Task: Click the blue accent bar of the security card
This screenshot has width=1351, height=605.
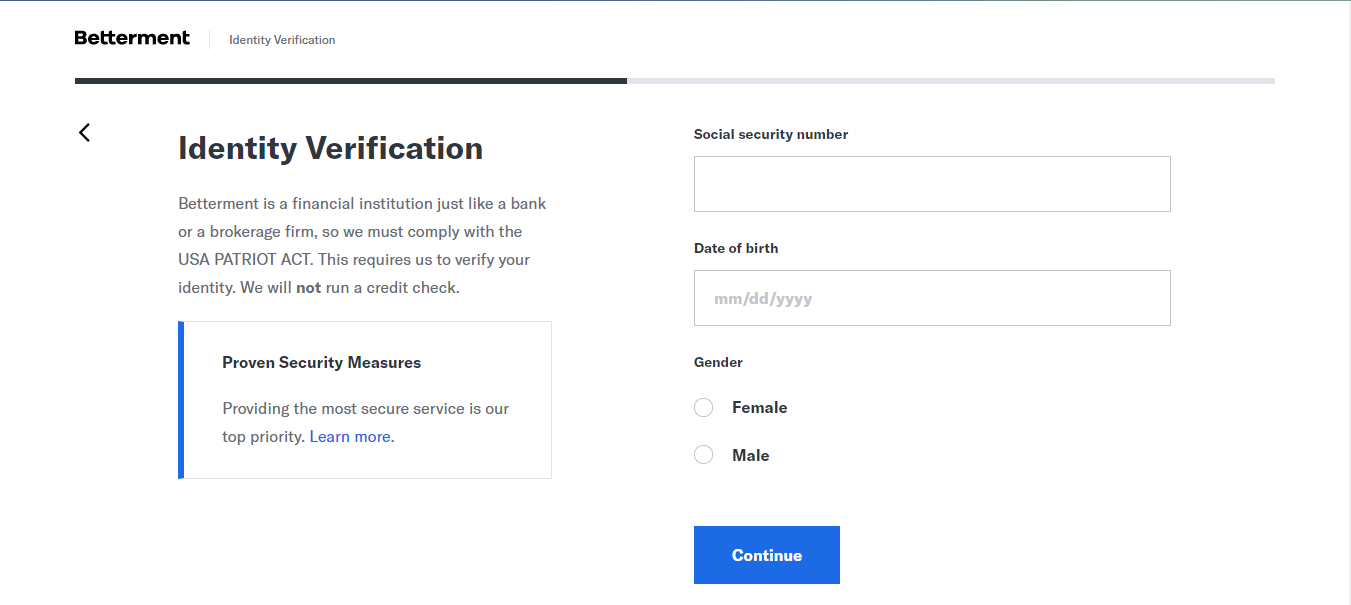Action: pyautogui.click(x=181, y=400)
